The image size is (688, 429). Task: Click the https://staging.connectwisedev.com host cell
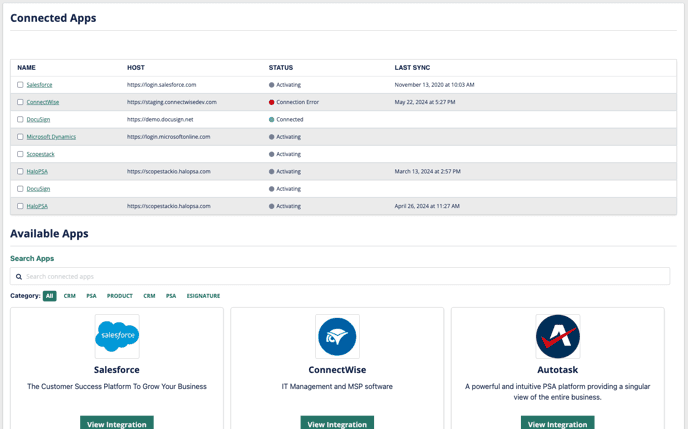pos(172,102)
